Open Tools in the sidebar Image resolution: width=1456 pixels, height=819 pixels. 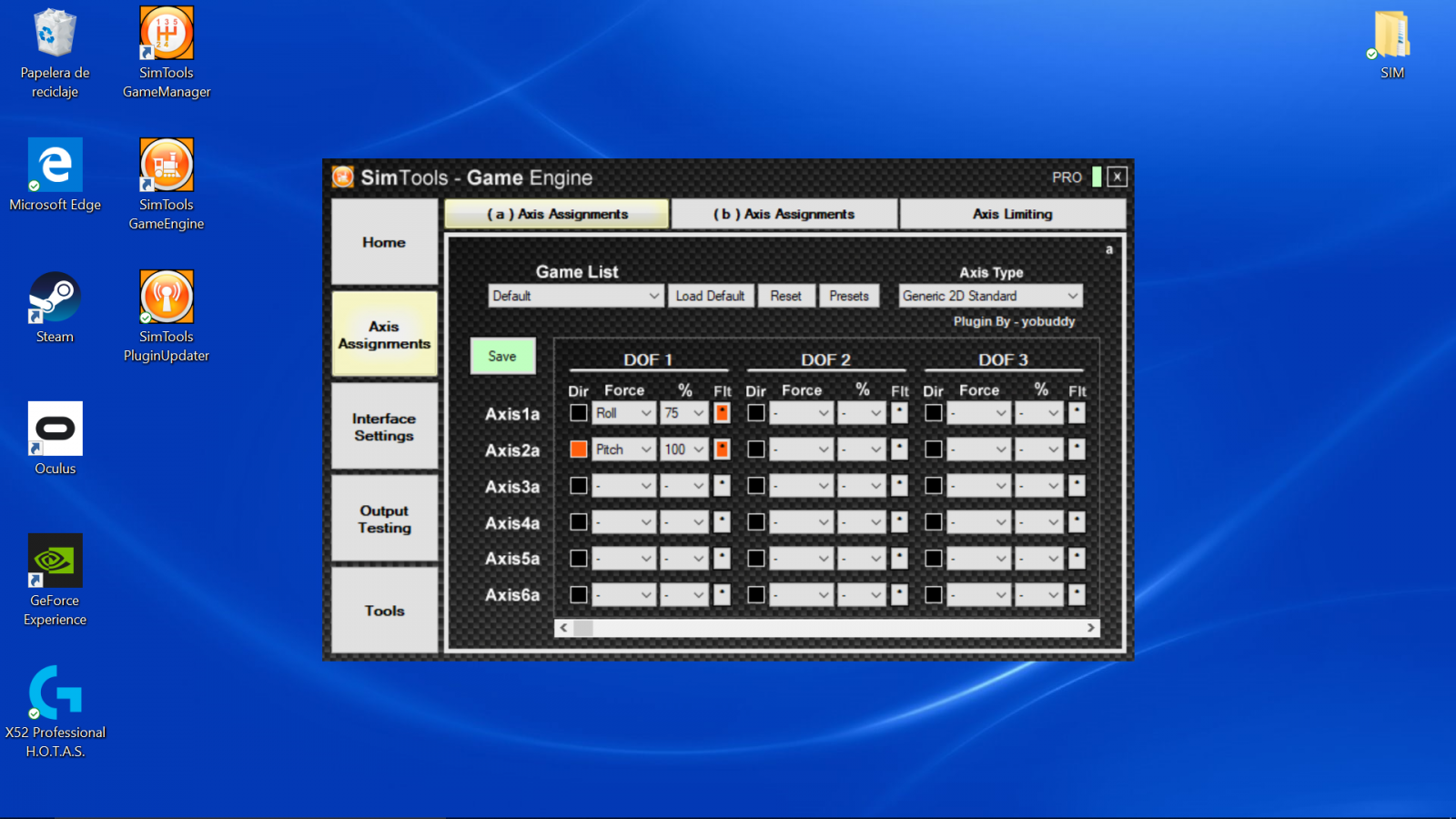(x=384, y=611)
